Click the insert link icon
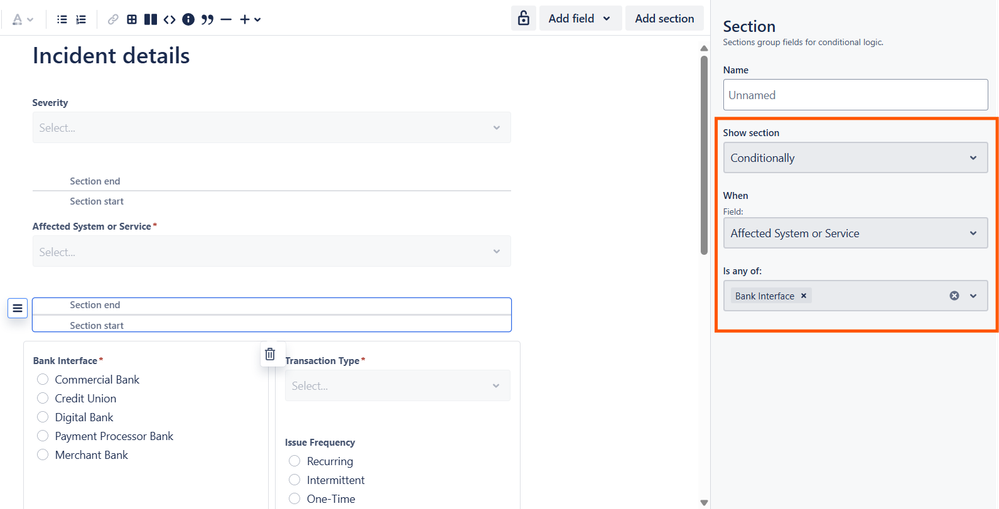The height and width of the screenshot is (509, 999). 113,20
